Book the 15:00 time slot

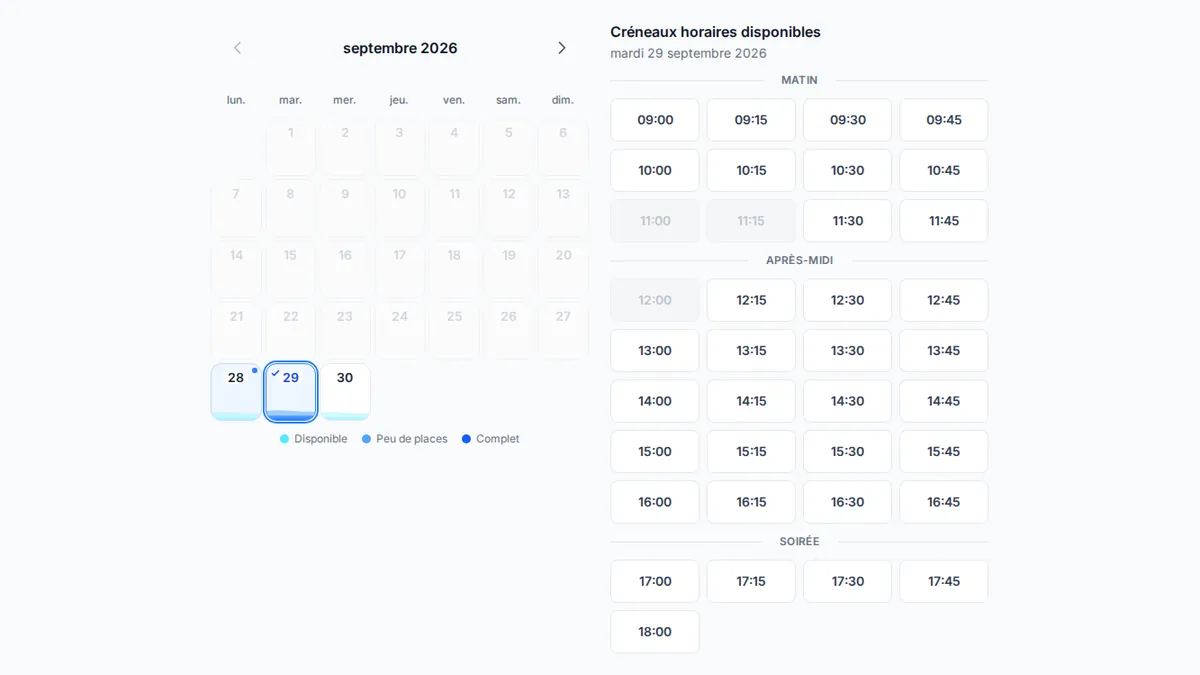point(655,452)
